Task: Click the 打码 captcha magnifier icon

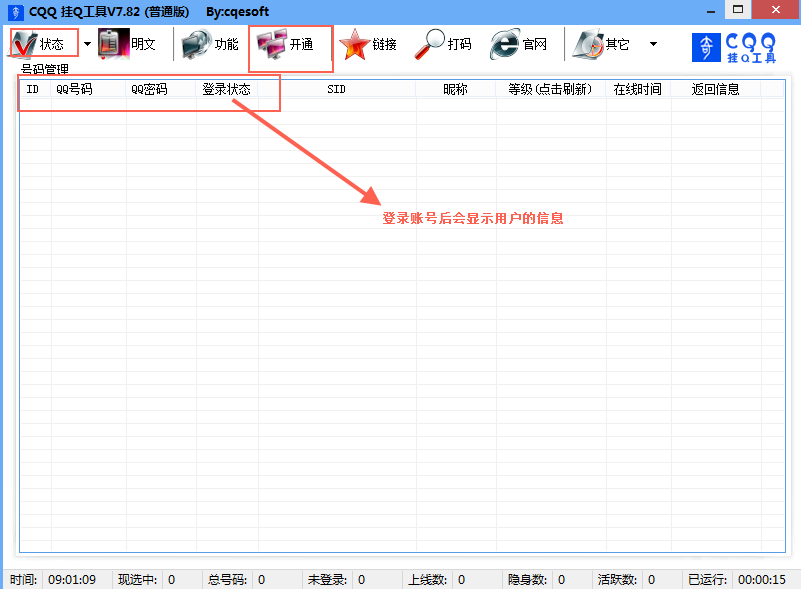Action: [x=432, y=43]
